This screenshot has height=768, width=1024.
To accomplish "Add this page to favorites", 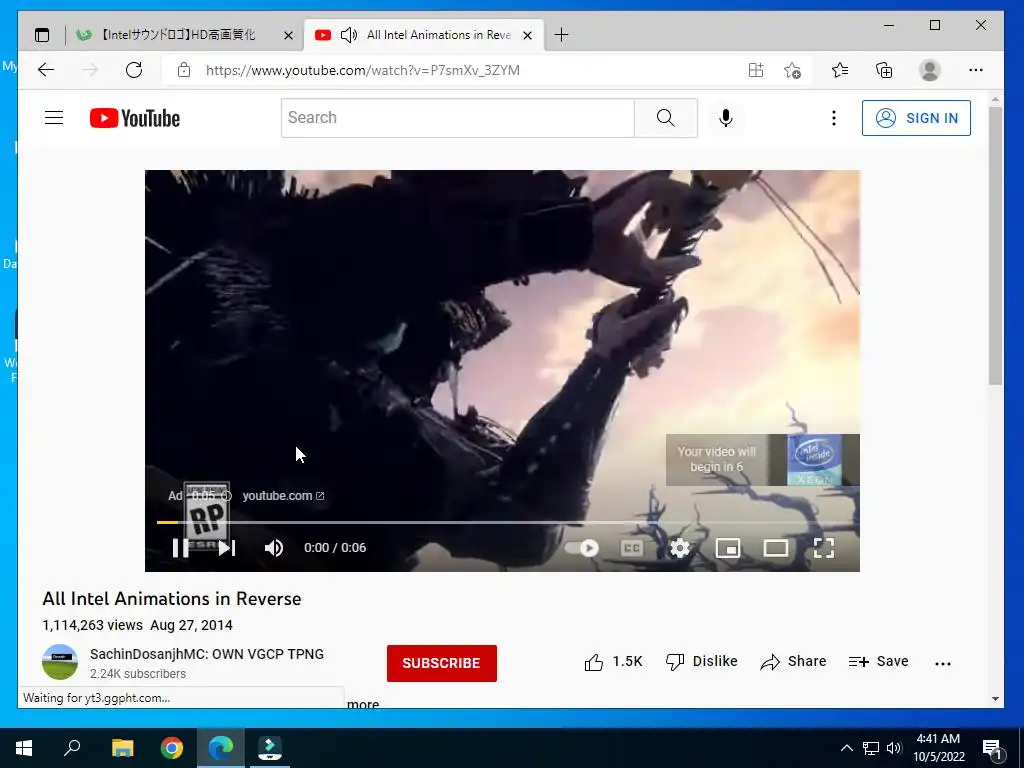I will pos(792,70).
